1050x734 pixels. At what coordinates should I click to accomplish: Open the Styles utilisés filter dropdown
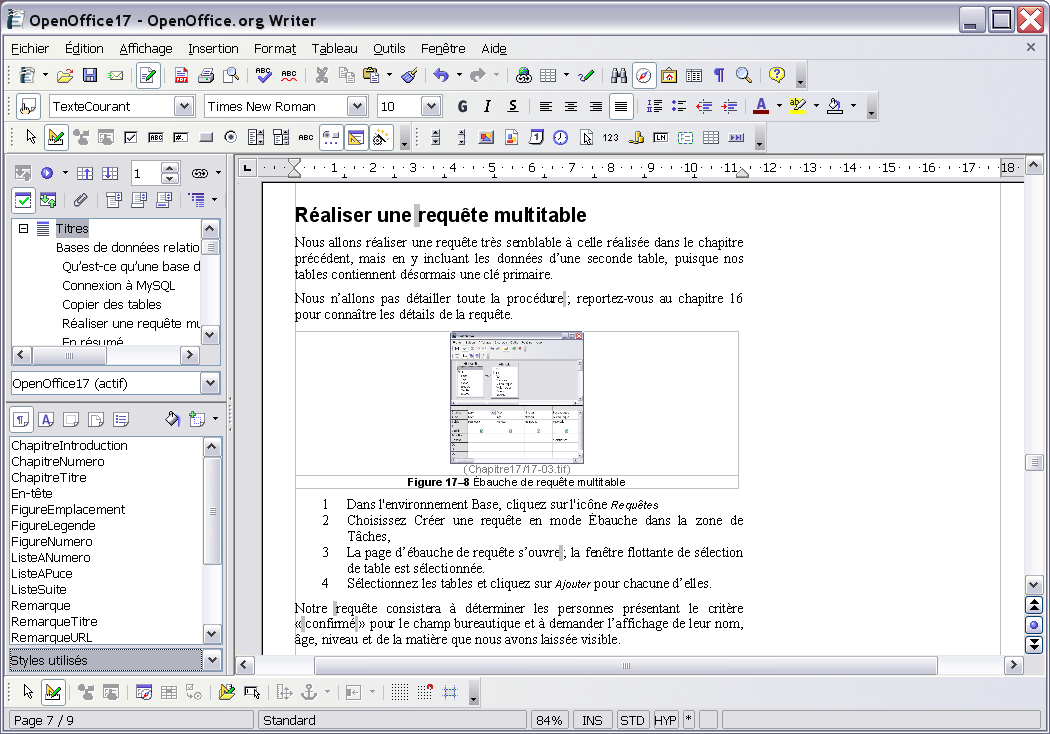tap(212, 660)
